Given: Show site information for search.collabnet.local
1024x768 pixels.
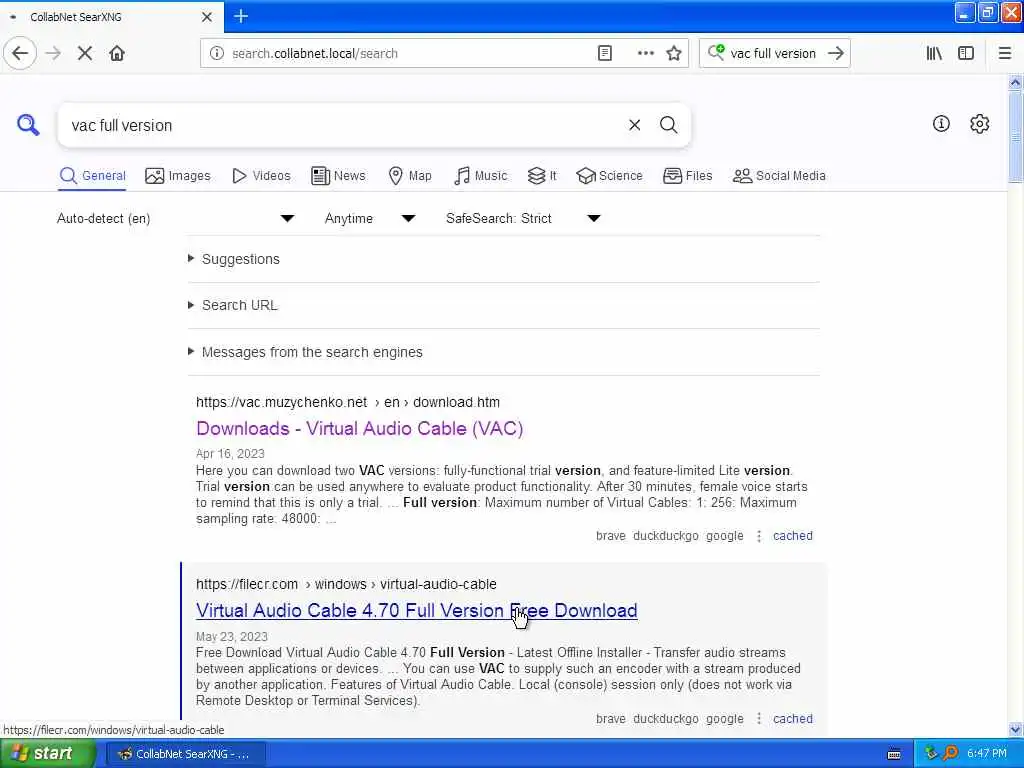Looking at the screenshot, I should 216,54.
